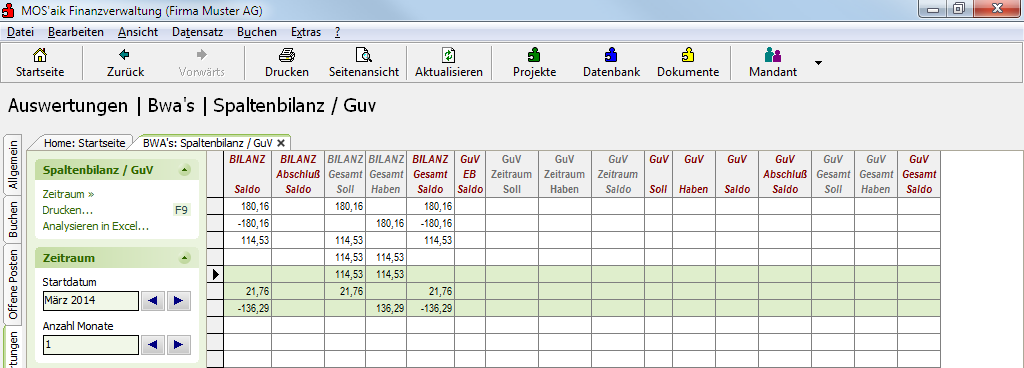Screen dimensions: 1024x368
Task: Click the MOS'aik application icon in title bar
Action: [9, 10]
